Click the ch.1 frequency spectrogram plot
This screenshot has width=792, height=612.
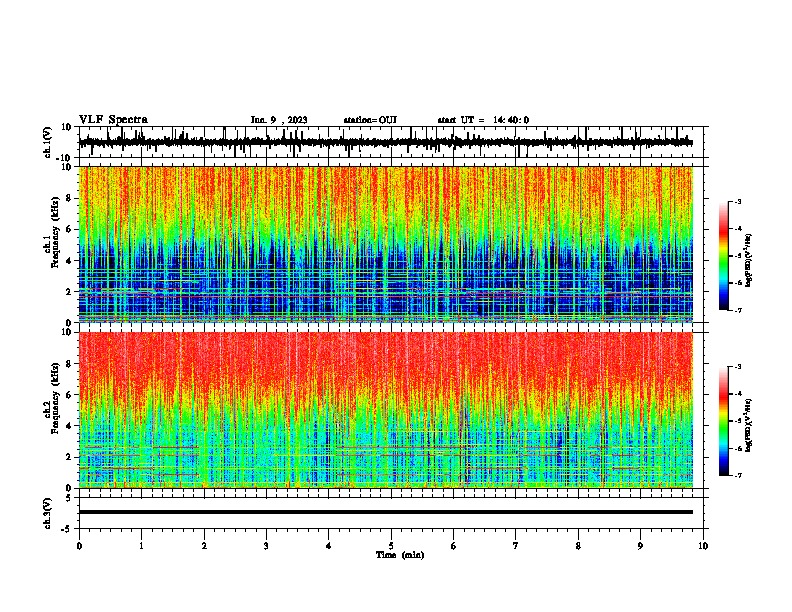pyautogui.click(x=386, y=244)
